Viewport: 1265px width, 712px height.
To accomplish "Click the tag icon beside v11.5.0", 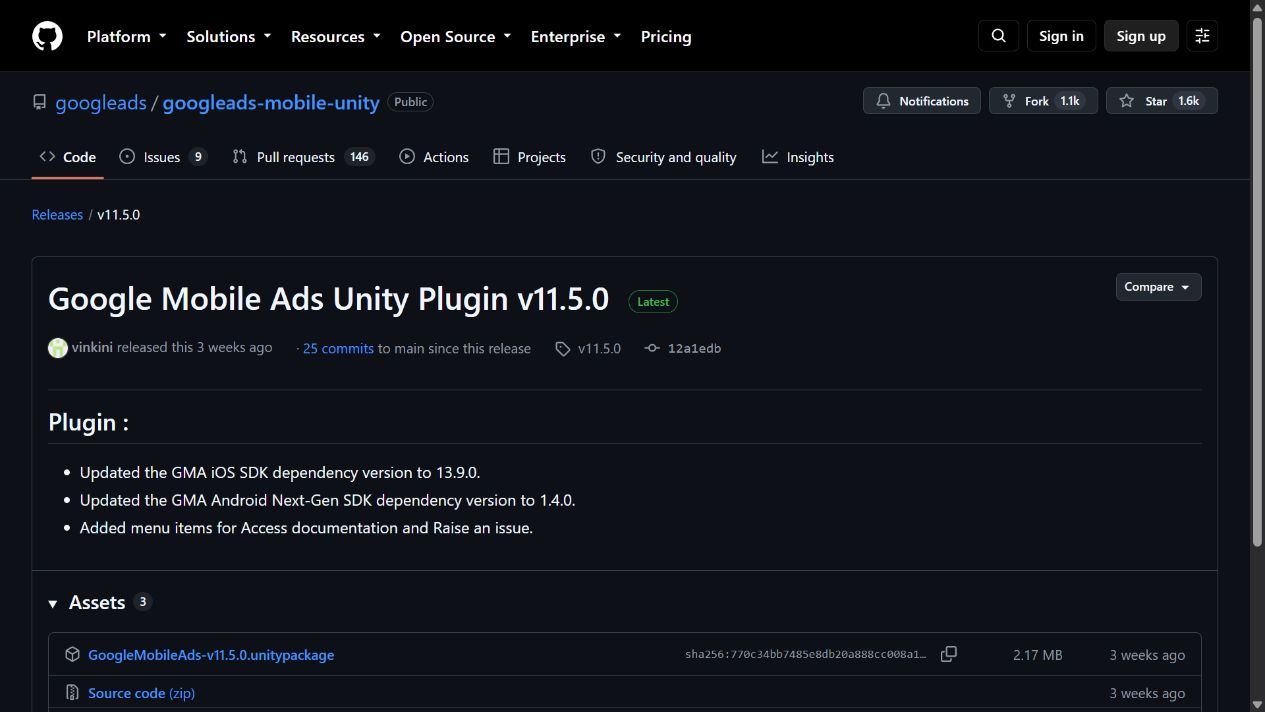I will (563, 349).
